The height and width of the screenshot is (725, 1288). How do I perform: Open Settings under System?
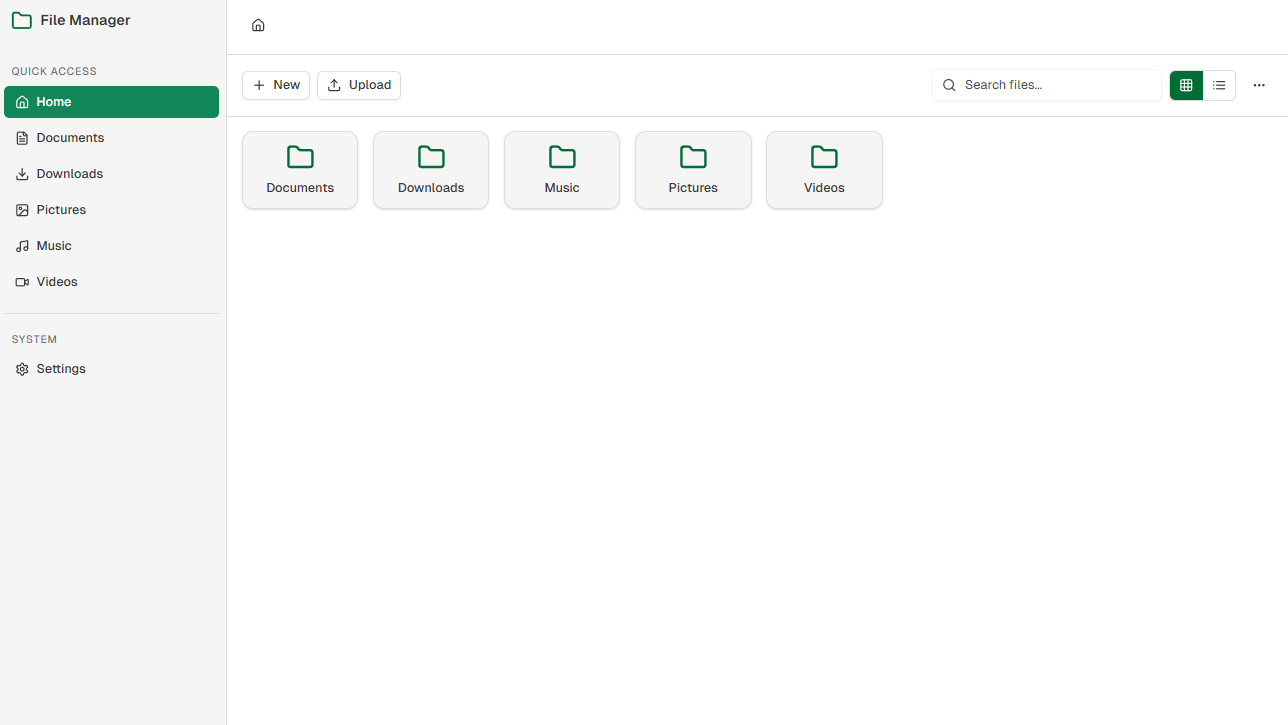tap(61, 369)
